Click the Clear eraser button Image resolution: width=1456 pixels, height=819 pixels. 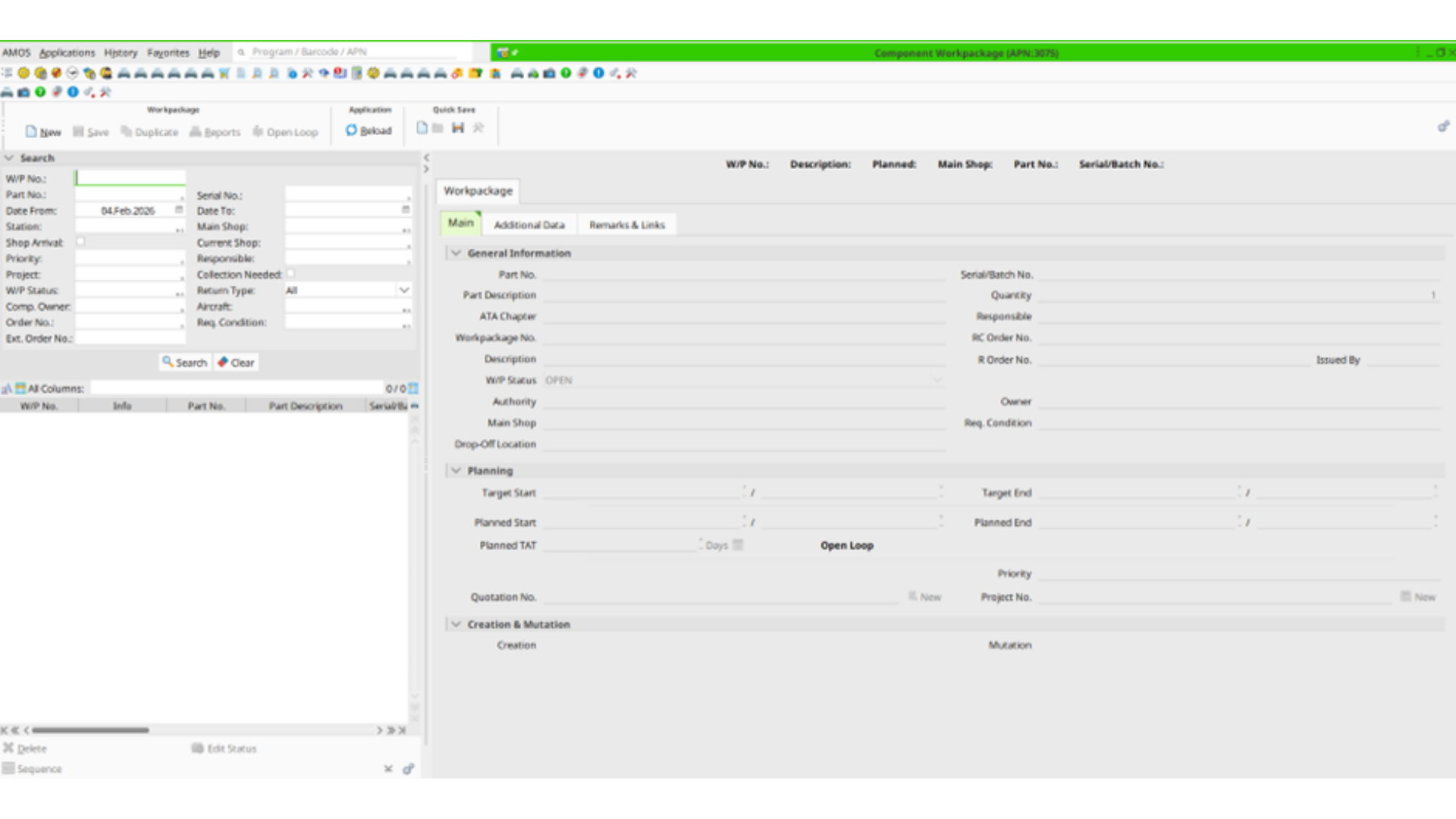[x=236, y=362]
